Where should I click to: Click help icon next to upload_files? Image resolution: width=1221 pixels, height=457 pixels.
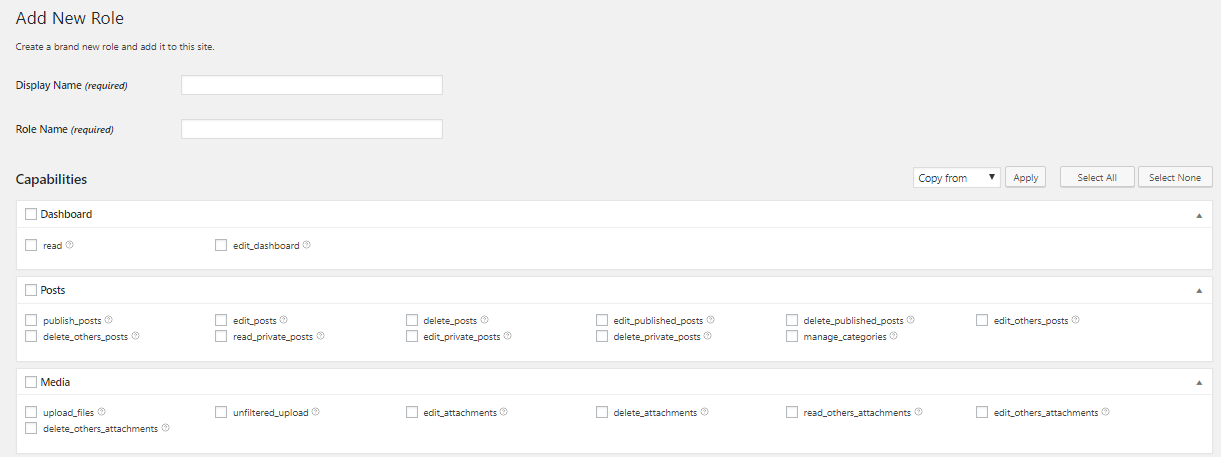click(101, 412)
